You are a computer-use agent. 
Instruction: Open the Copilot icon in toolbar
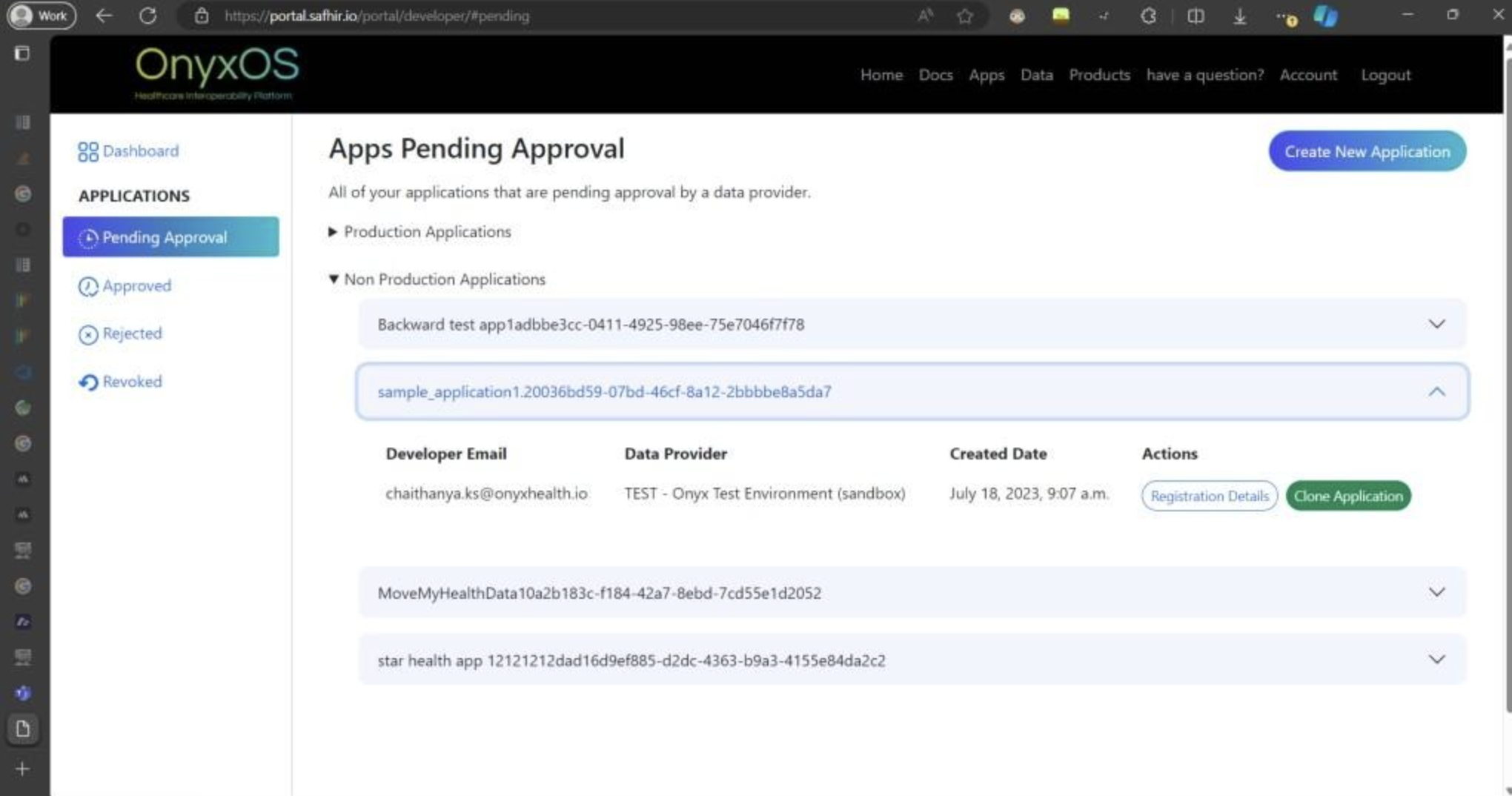pos(1325,16)
